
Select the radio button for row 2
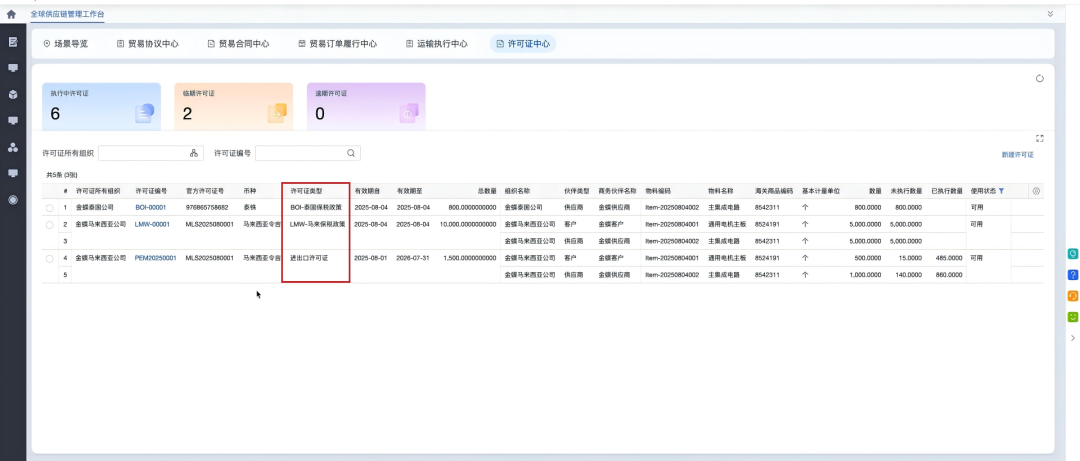point(50,224)
